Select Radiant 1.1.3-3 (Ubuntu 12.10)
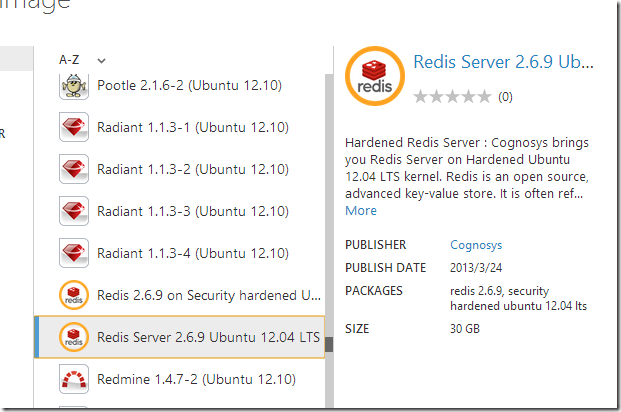The width and height of the screenshot is (621, 412). pos(193,212)
